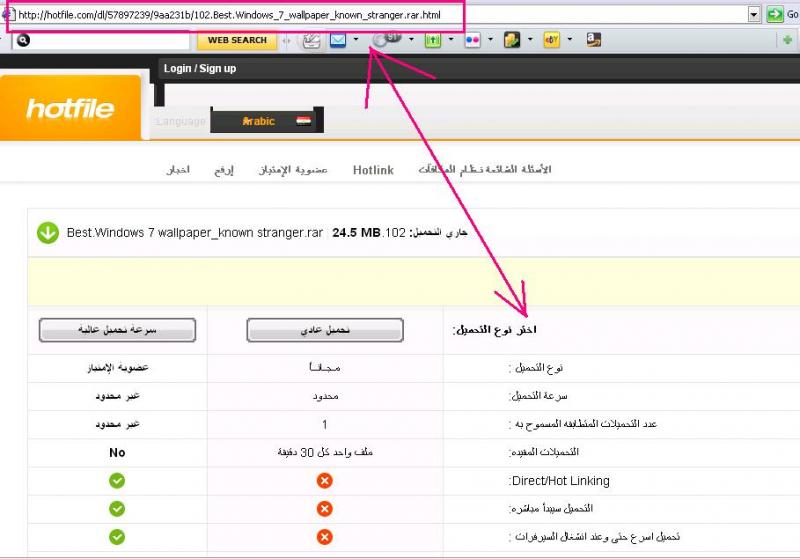
Task: Click the Amazon toolbar icon
Action: click(594, 40)
